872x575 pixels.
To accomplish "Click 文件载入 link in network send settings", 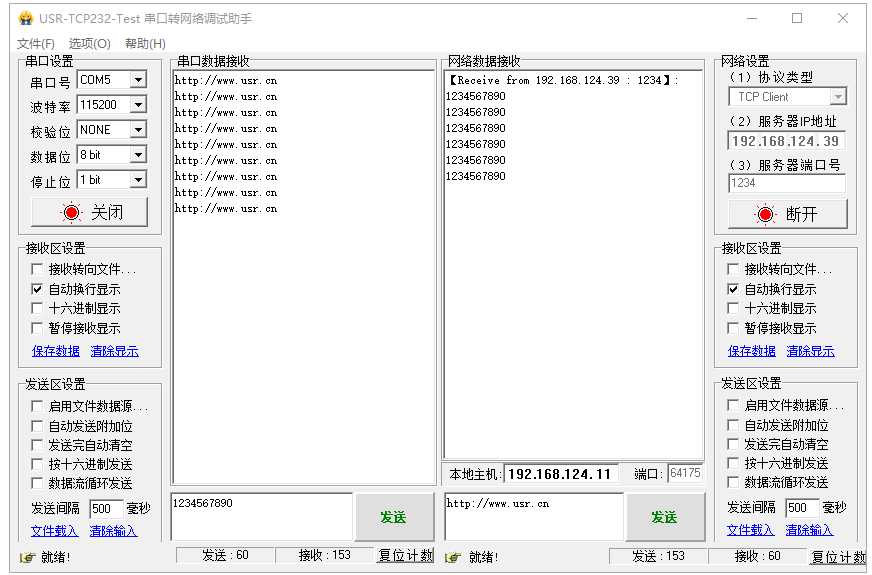I will (750, 530).
